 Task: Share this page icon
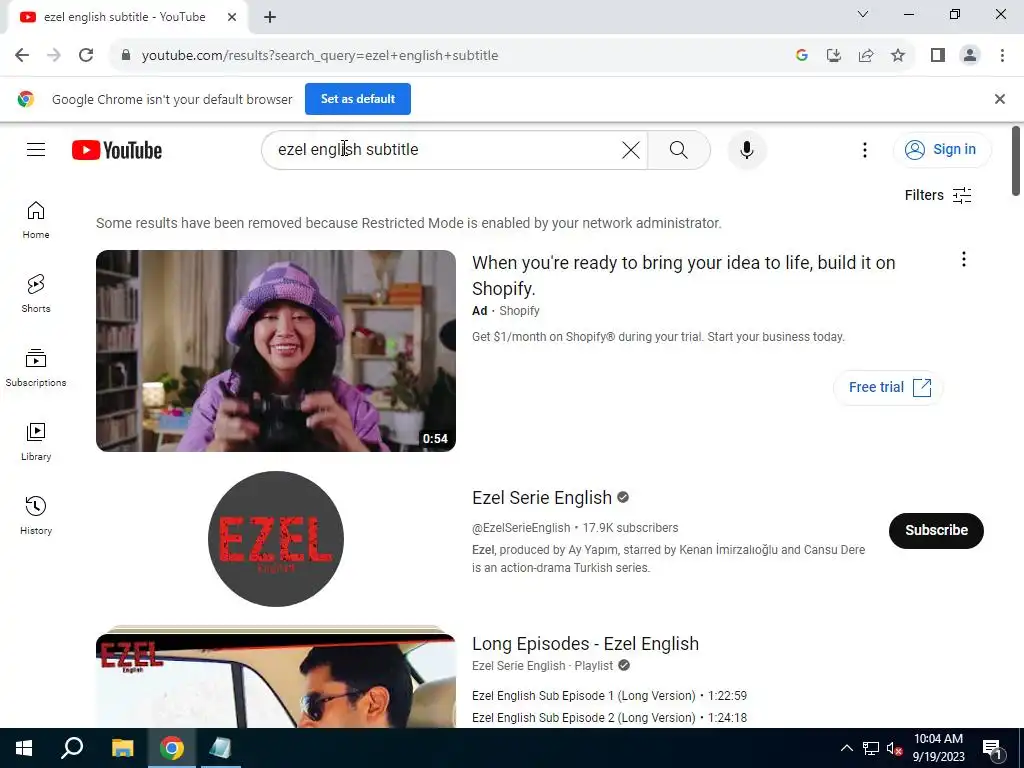pos(866,56)
